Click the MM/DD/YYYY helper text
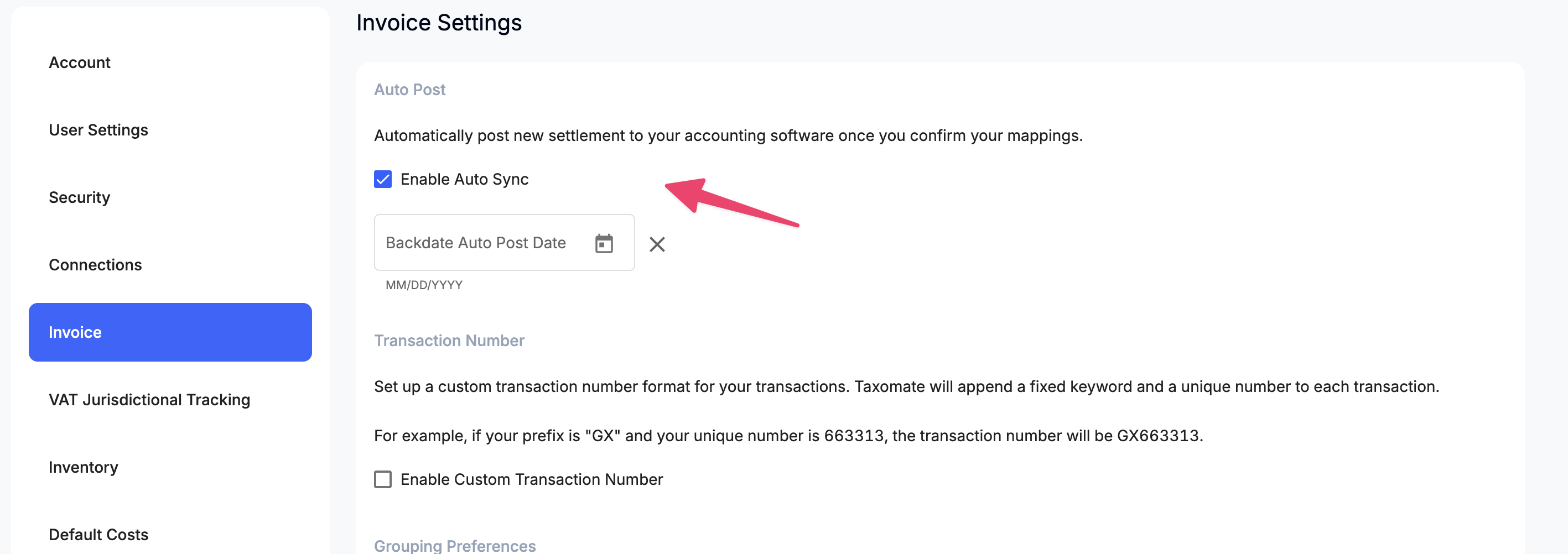 click(424, 285)
